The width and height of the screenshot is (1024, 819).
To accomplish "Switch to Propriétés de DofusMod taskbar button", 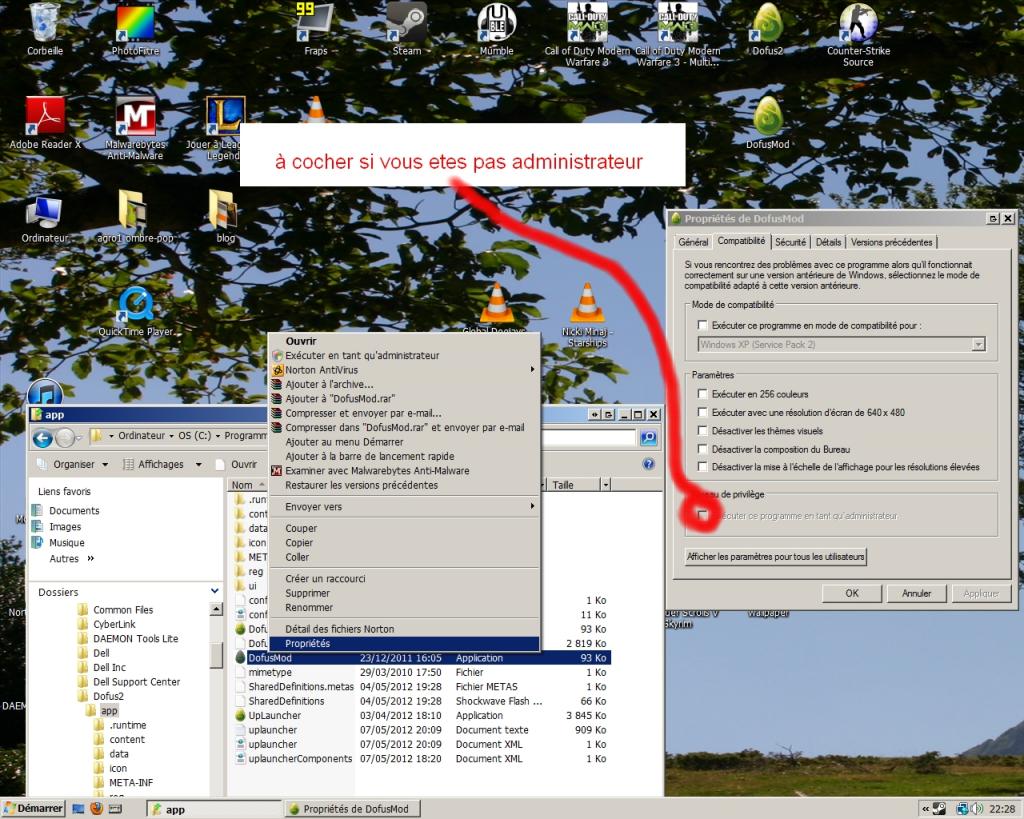I will click(x=353, y=809).
